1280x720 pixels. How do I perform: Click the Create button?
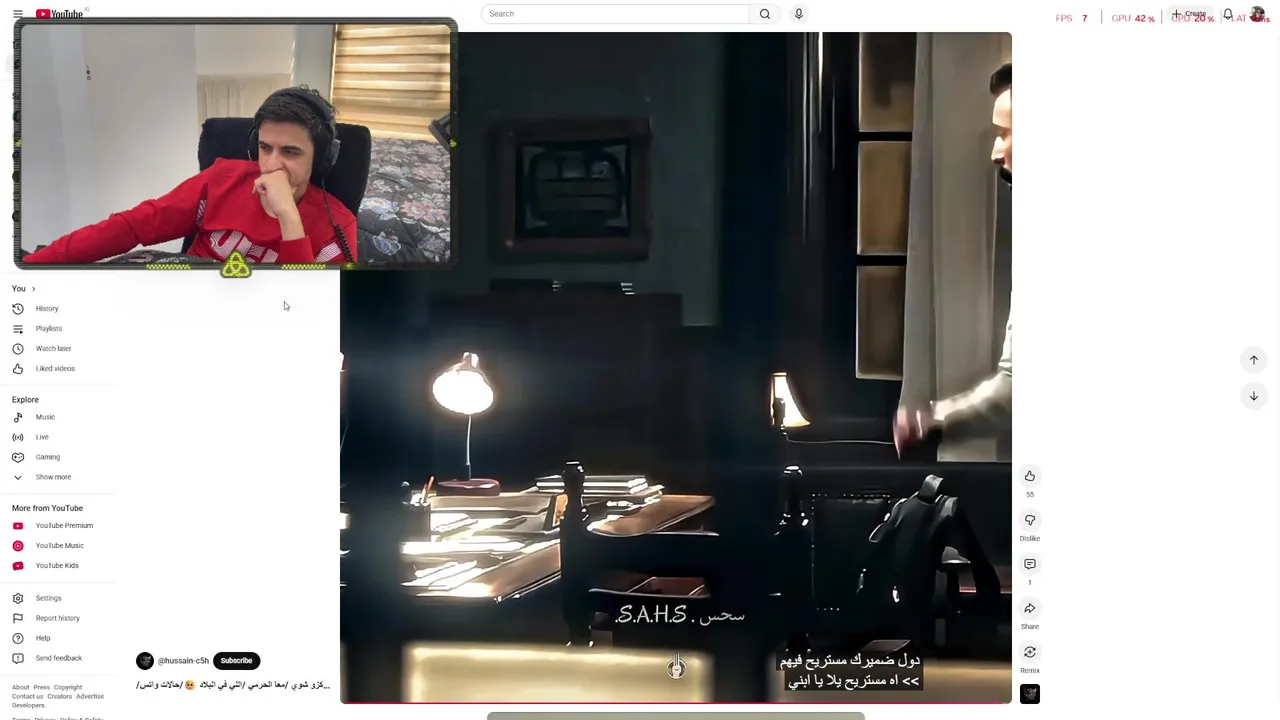[x=1190, y=14]
